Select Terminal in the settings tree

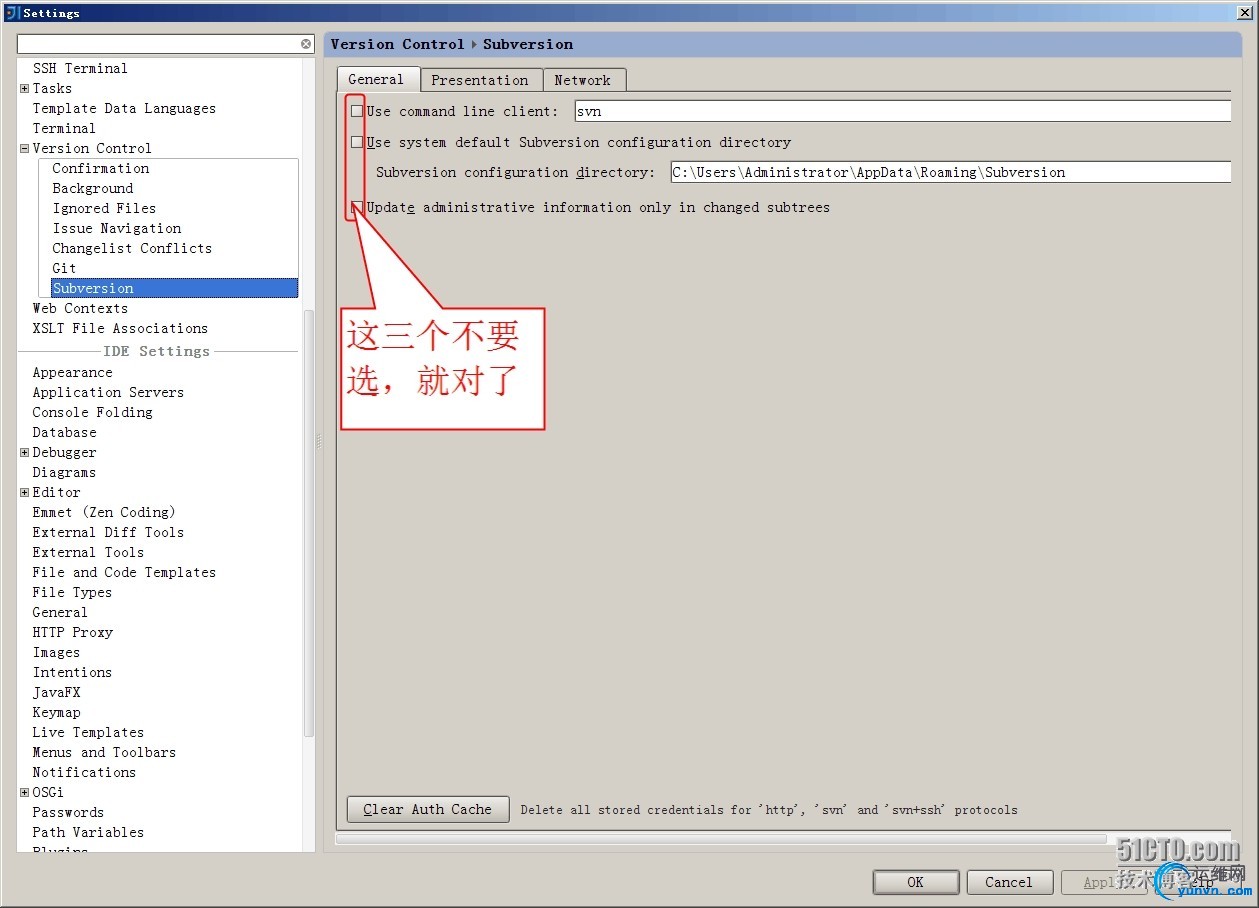pyautogui.click(x=64, y=128)
